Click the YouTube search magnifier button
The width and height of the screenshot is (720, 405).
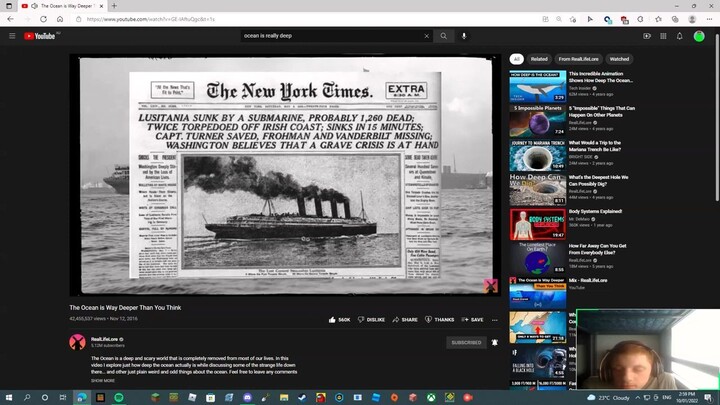pos(444,36)
